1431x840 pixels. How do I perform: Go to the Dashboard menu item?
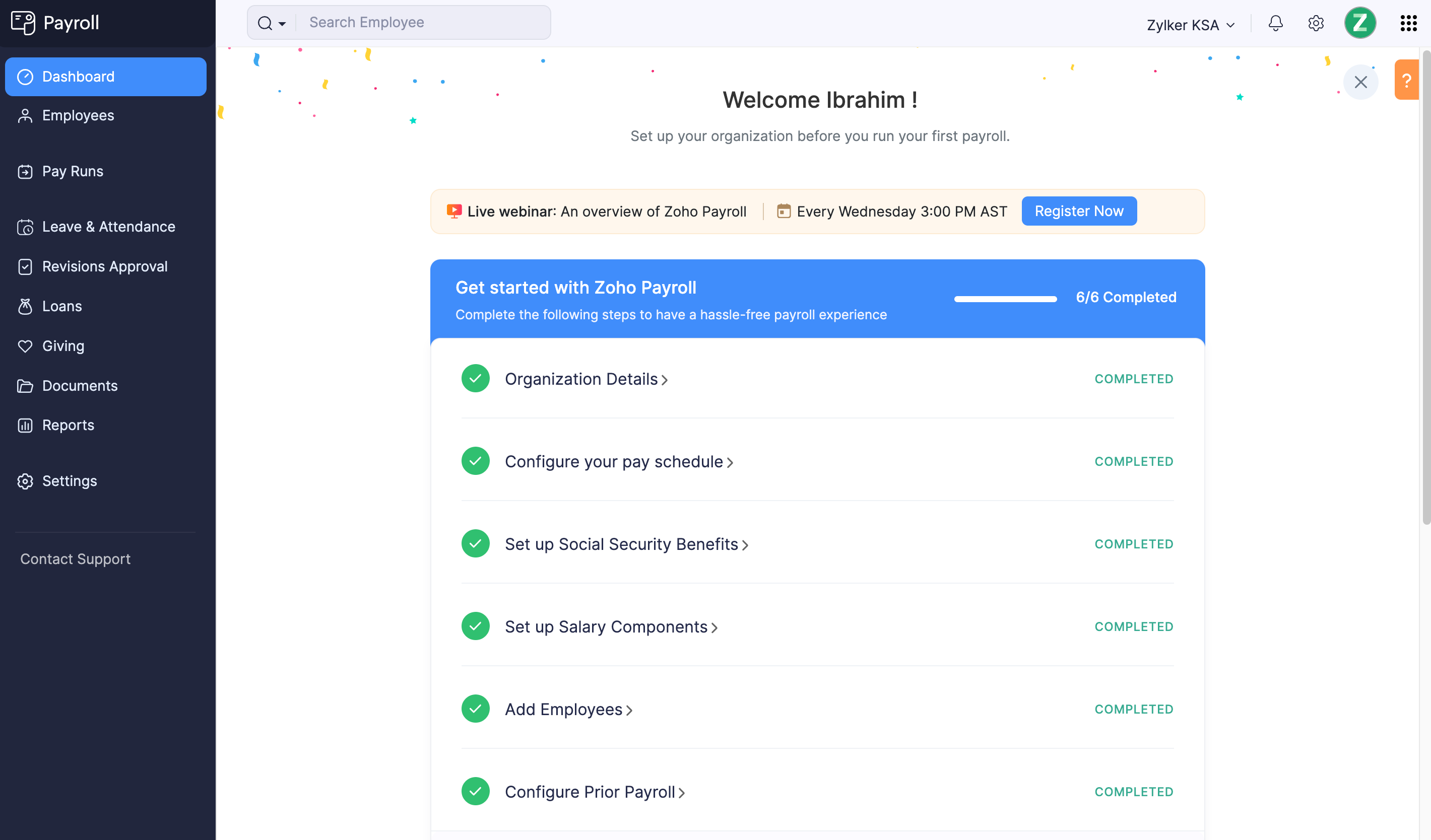[x=78, y=76]
